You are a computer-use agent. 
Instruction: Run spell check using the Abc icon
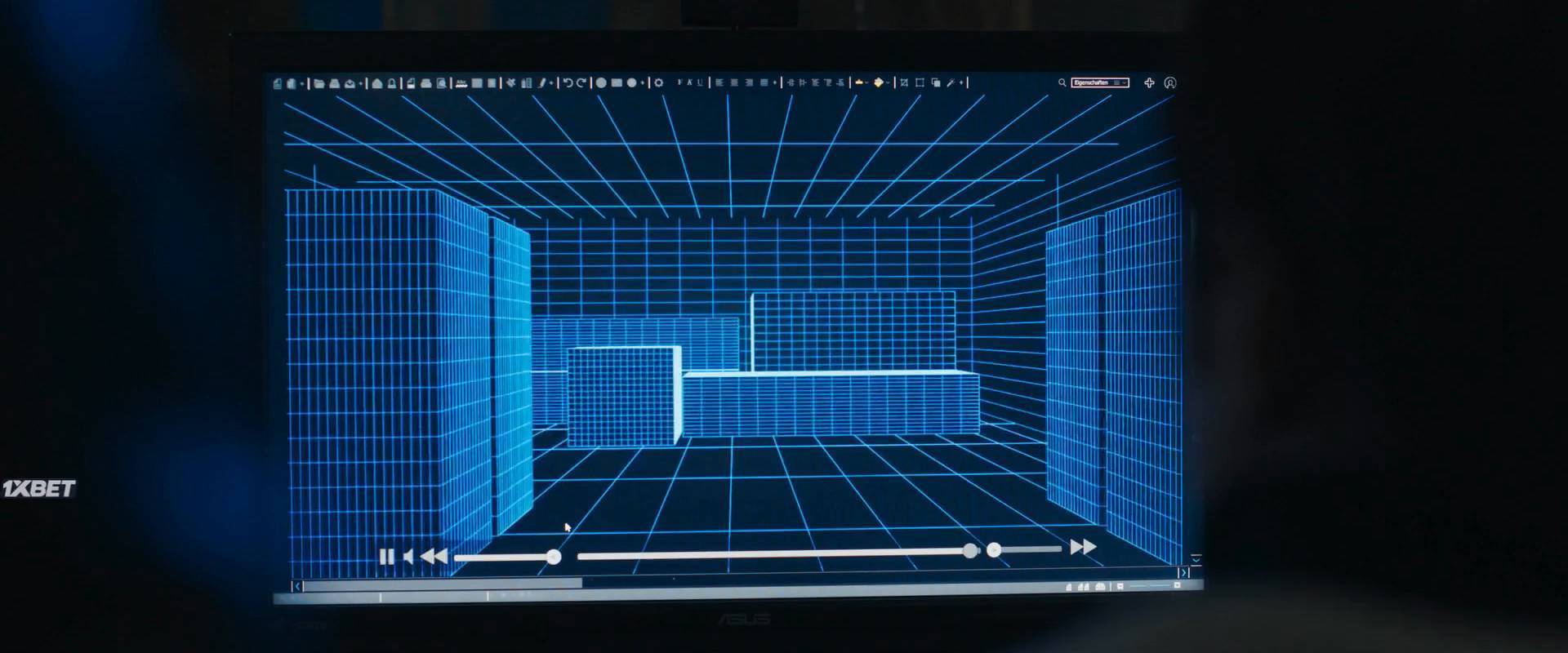(x=462, y=82)
